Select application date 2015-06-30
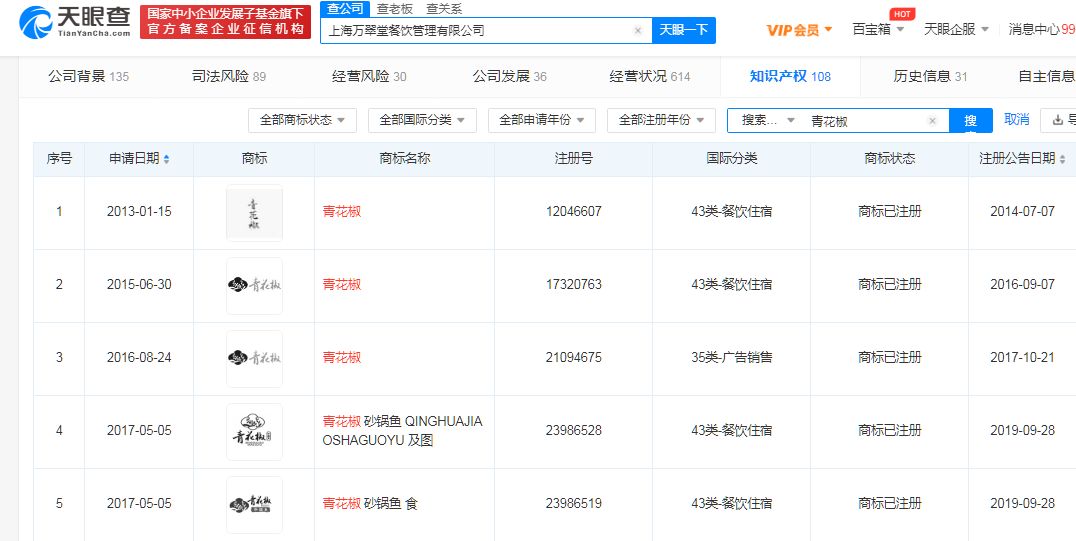This screenshot has width=1076, height=541. (139, 284)
